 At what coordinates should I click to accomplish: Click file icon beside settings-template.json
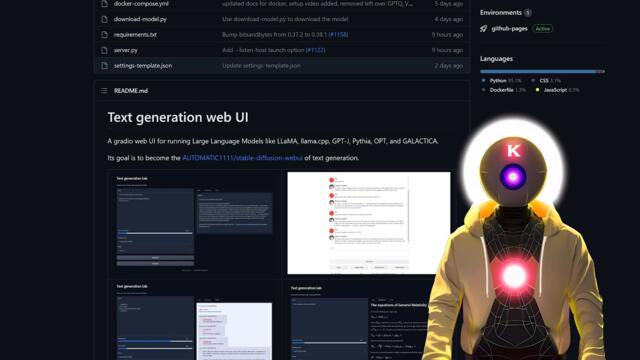coord(104,66)
